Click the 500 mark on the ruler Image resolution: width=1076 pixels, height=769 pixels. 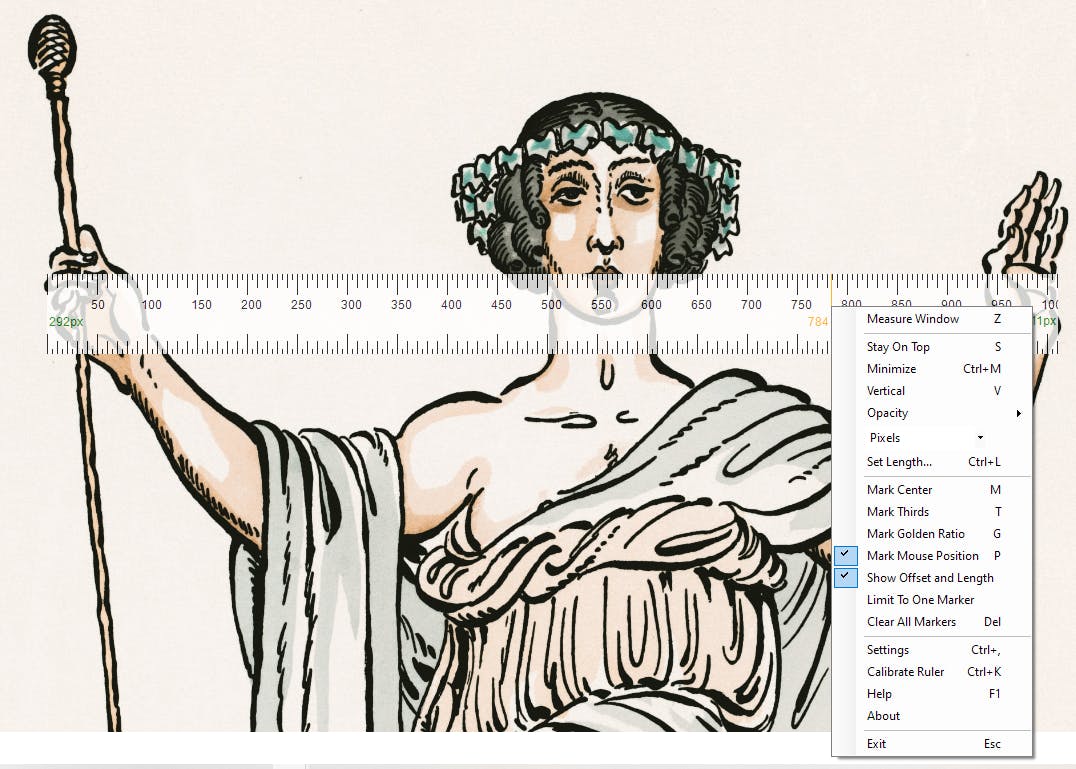552,304
